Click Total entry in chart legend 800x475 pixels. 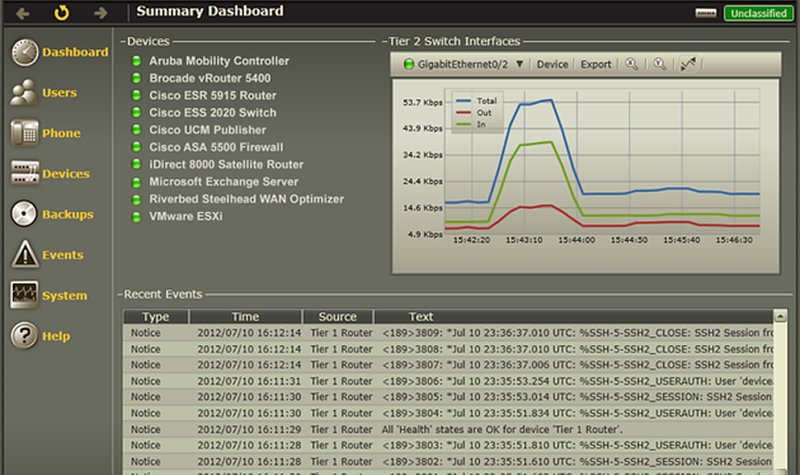tap(477, 101)
